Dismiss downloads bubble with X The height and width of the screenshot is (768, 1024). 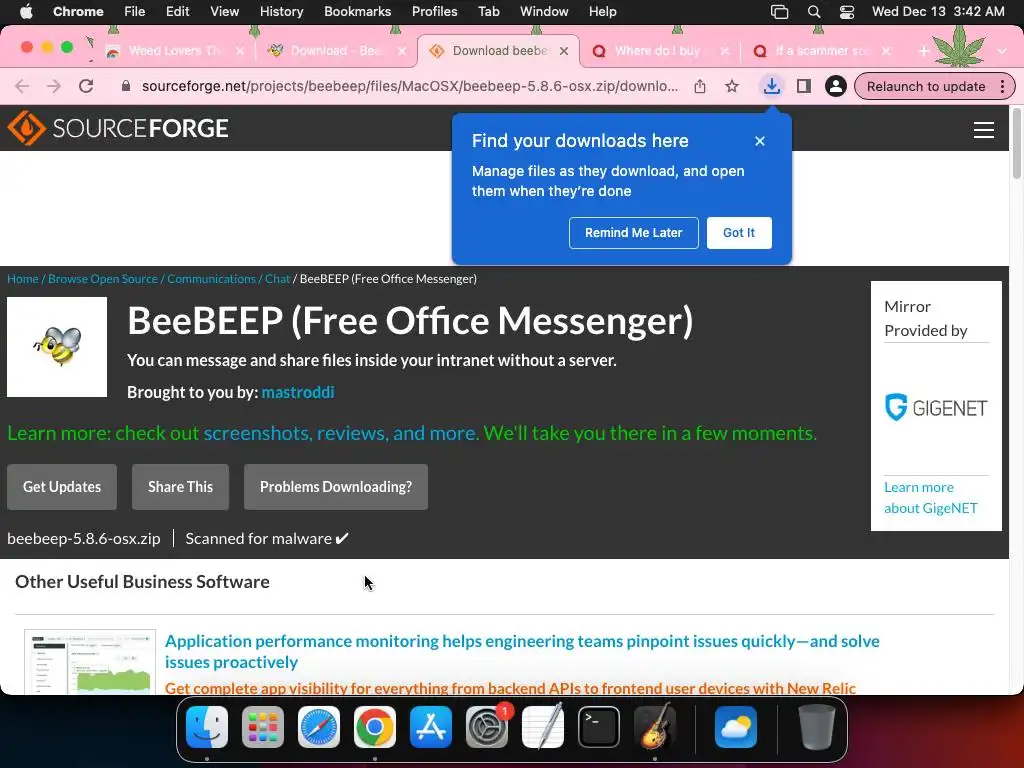(x=760, y=141)
